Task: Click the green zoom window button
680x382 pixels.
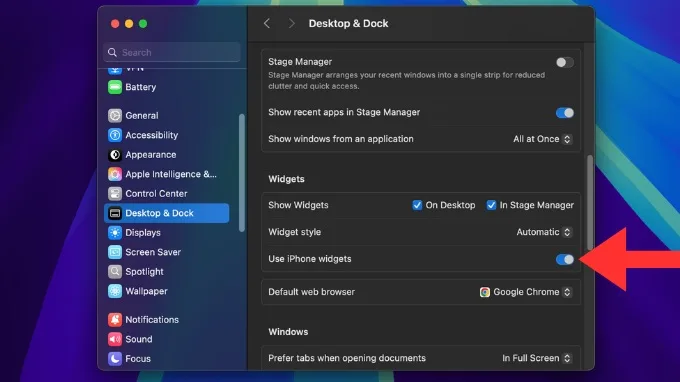Action: [143, 24]
